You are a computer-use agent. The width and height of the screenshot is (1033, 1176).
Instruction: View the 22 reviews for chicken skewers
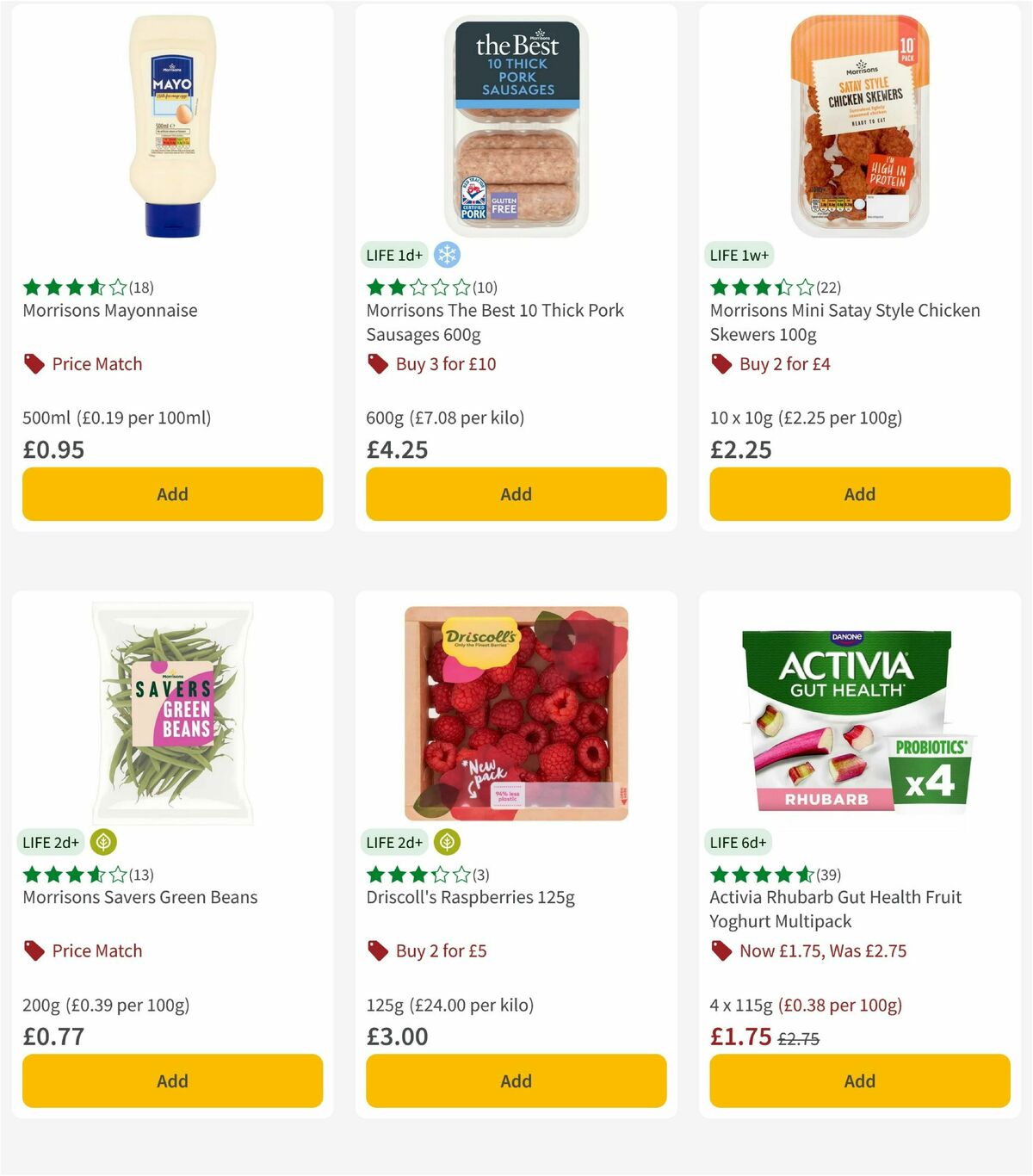(829, 287)
